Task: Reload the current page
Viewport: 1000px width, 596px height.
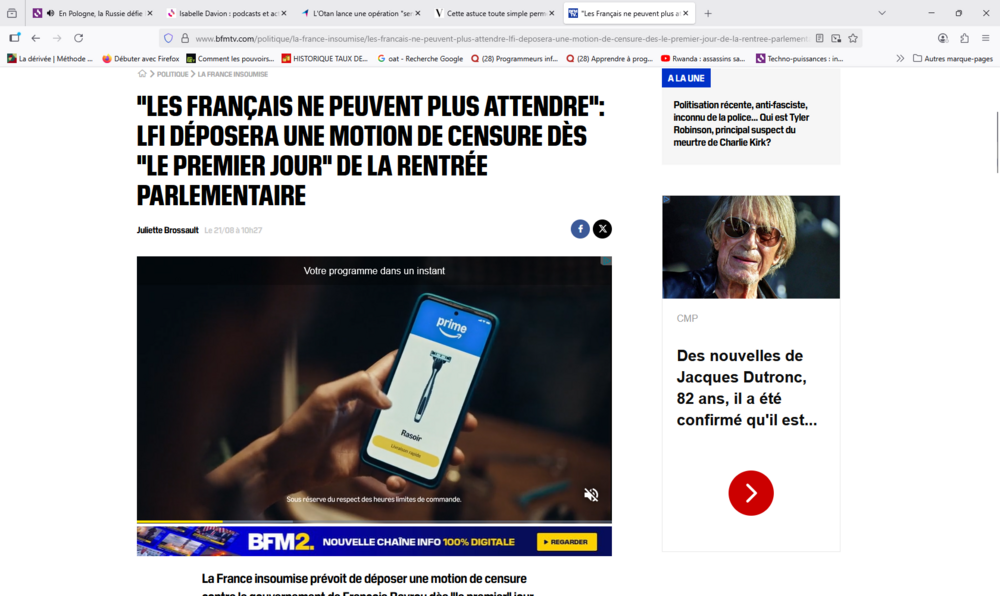Action: coord(78,38)
